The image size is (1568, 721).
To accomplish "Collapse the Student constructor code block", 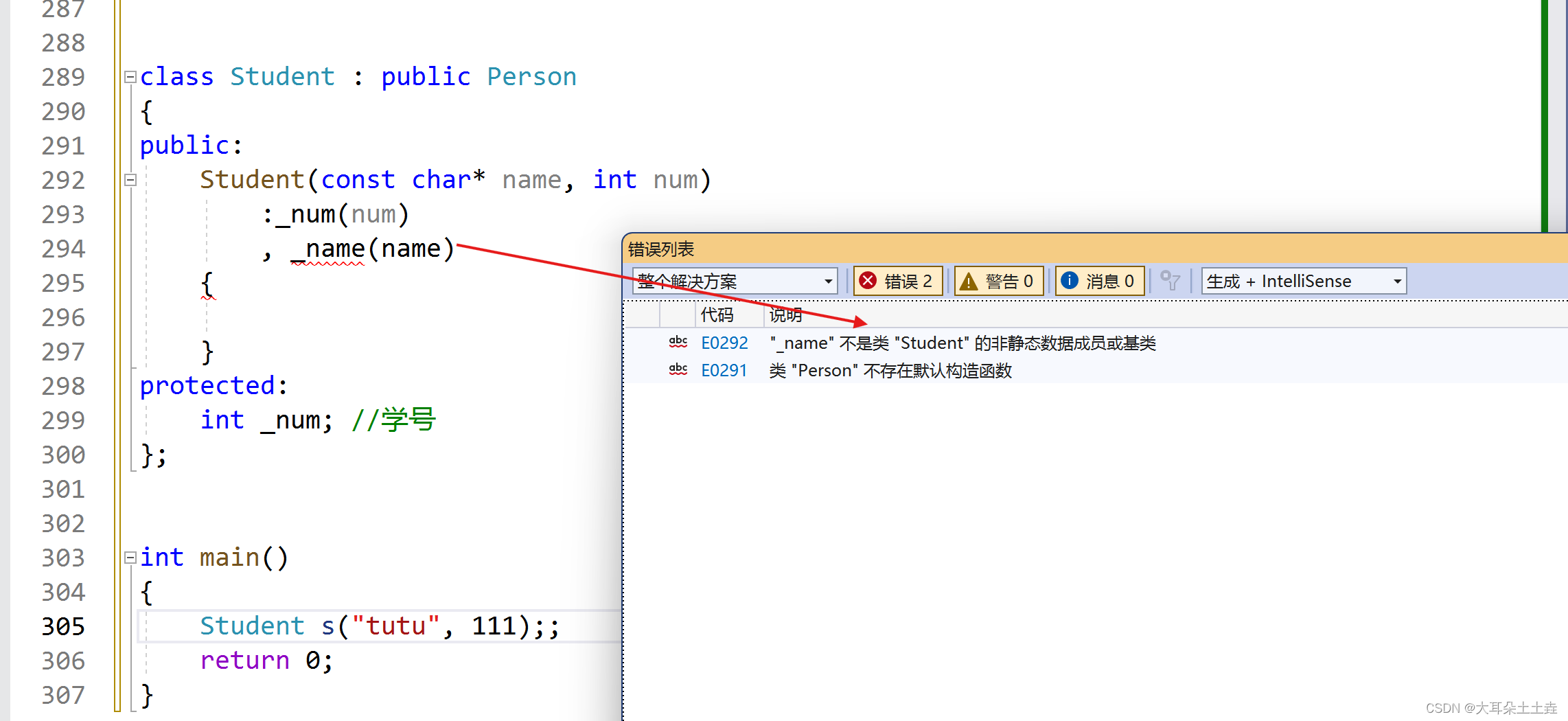I will point(130,180).
